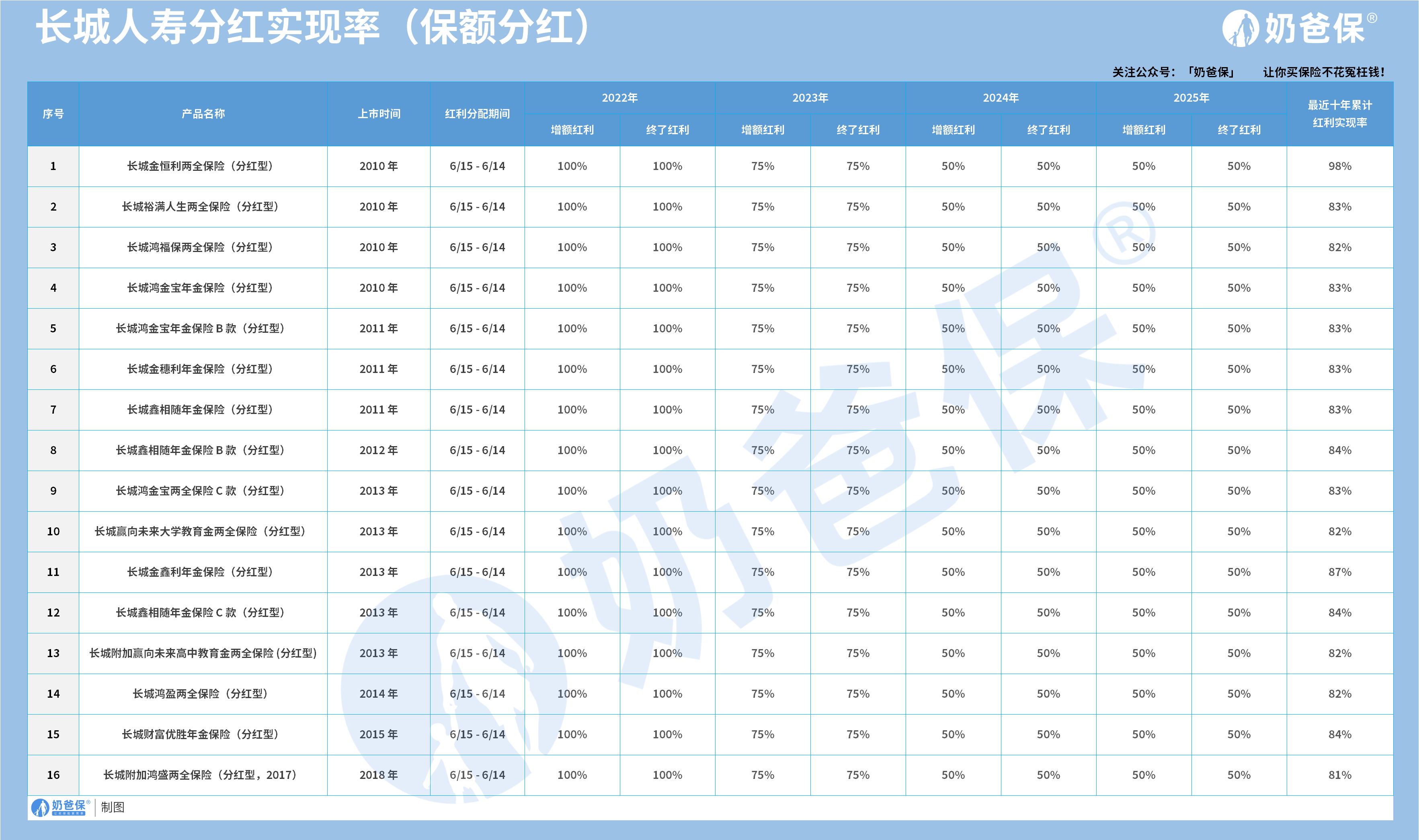Click row number 16 in 序号 column
1419x840 pixels.
(x=53, y=775)
